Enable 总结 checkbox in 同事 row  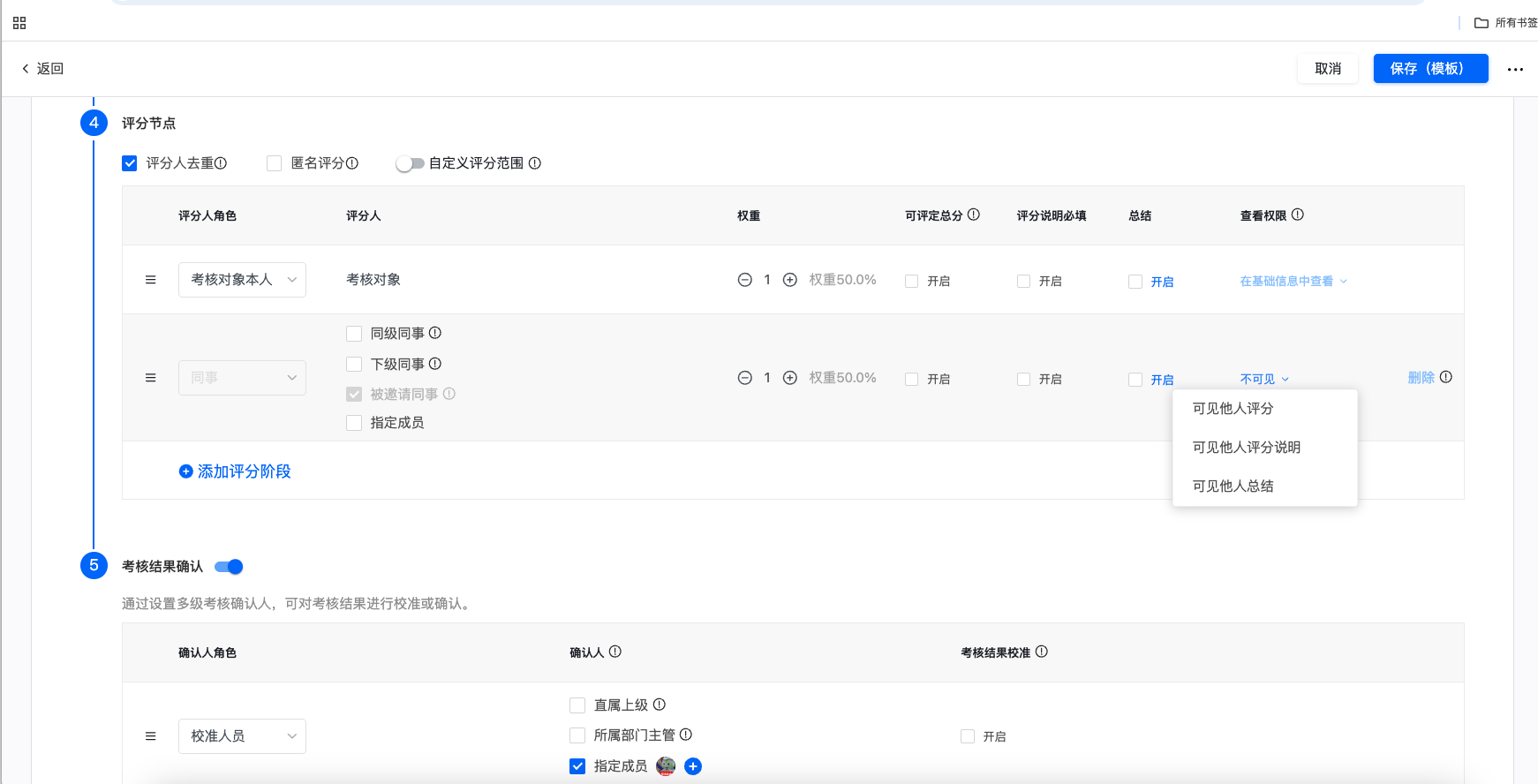[x=1135, y=380]
